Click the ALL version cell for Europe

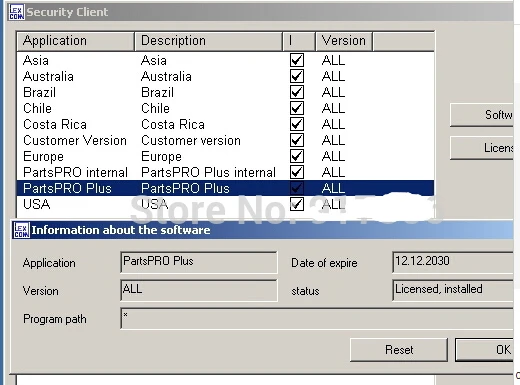pos(333,156)
